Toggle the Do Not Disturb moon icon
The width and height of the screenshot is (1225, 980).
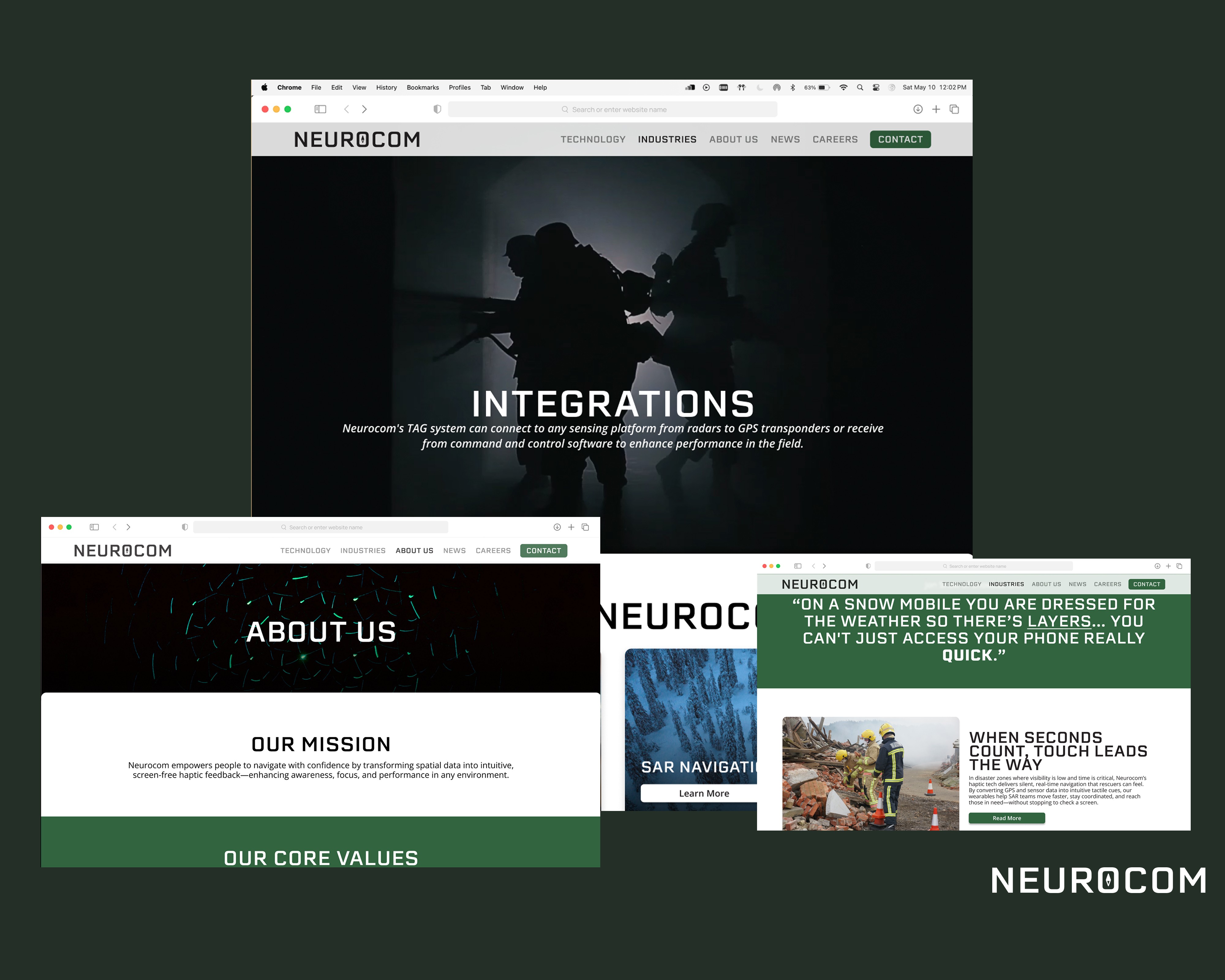coord(760,88)
